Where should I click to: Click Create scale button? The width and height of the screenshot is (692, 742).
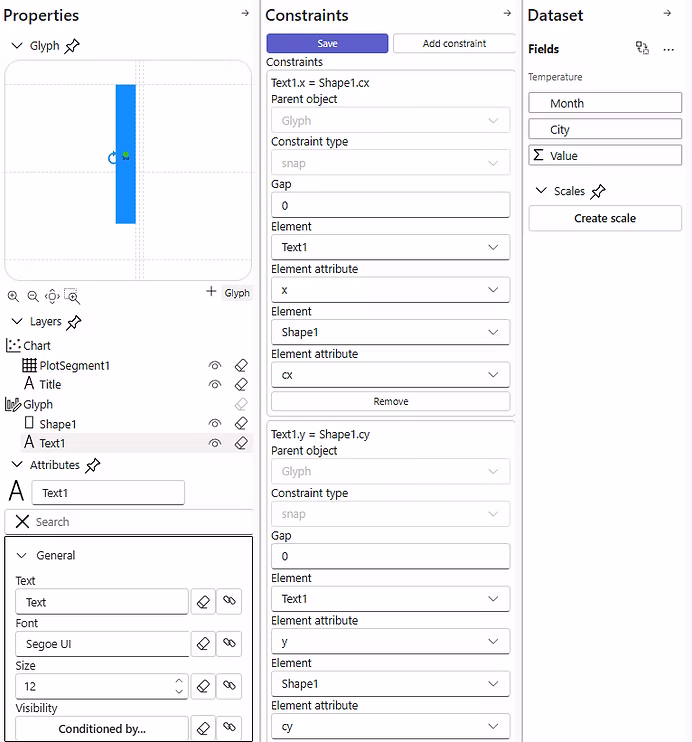(605, 218)
